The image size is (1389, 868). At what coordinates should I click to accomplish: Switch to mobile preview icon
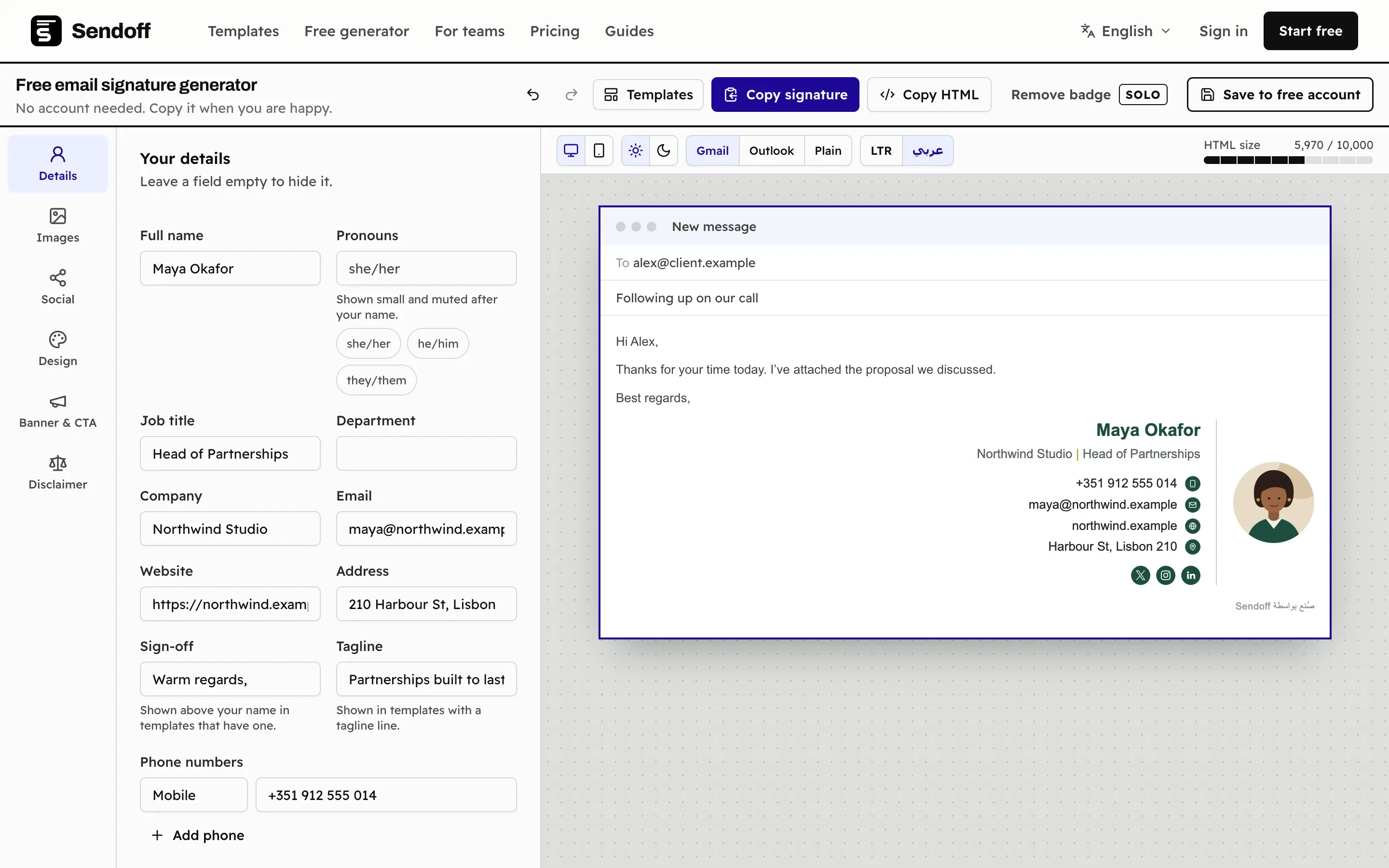(x=599, y=150)
